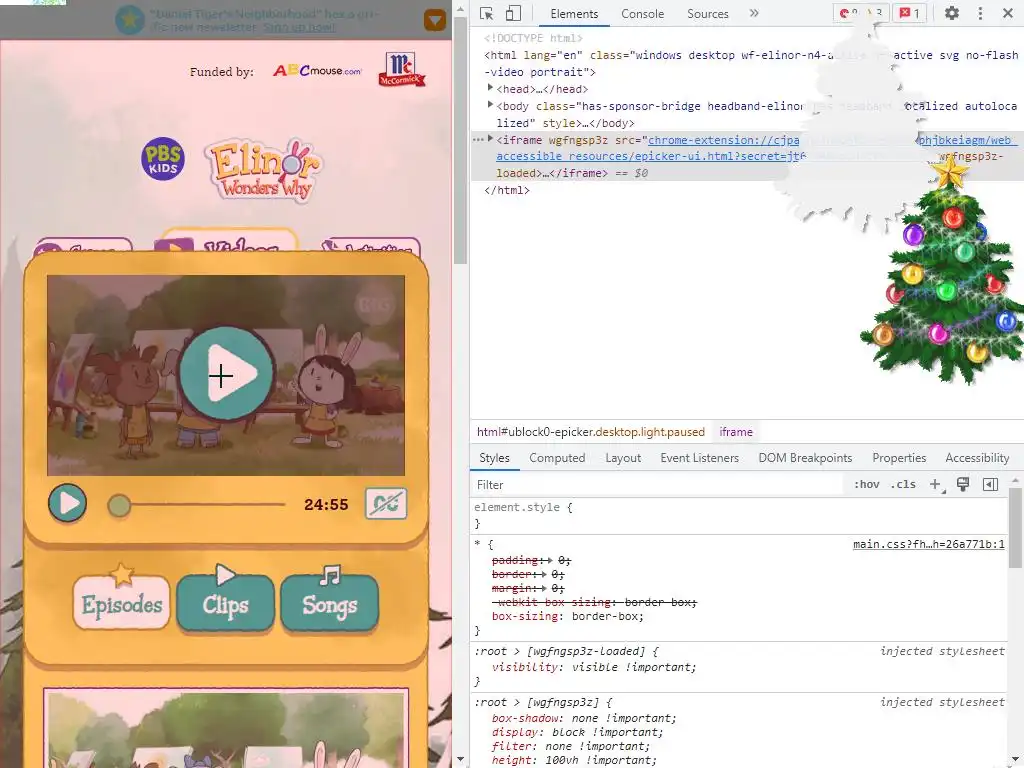Click the PBS Kids logo
Screen dimensions: 1024x768
pyautogui.click(x=163, y=159)
